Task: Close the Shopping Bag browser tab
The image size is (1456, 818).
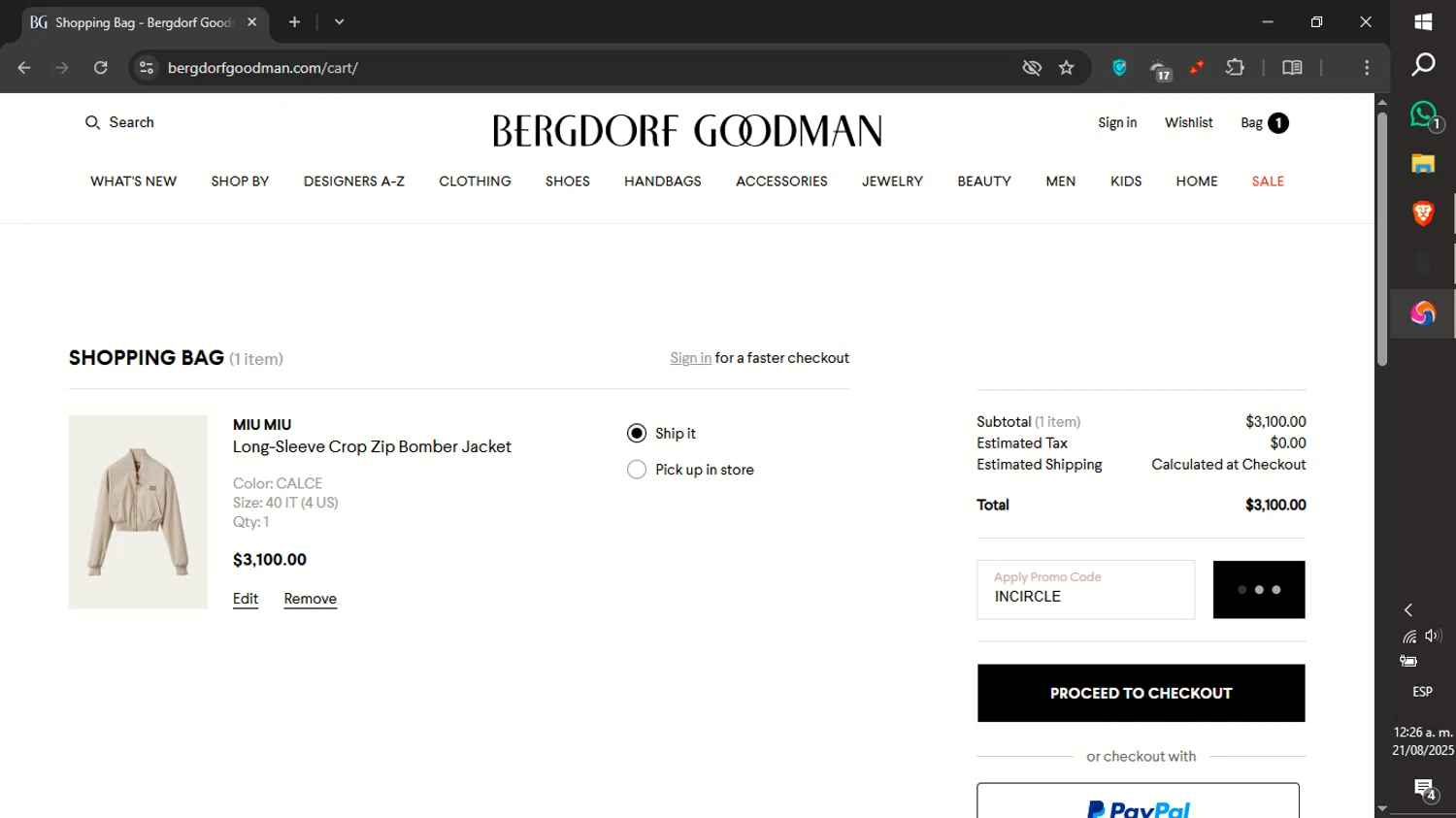Action: click(252, 21)
